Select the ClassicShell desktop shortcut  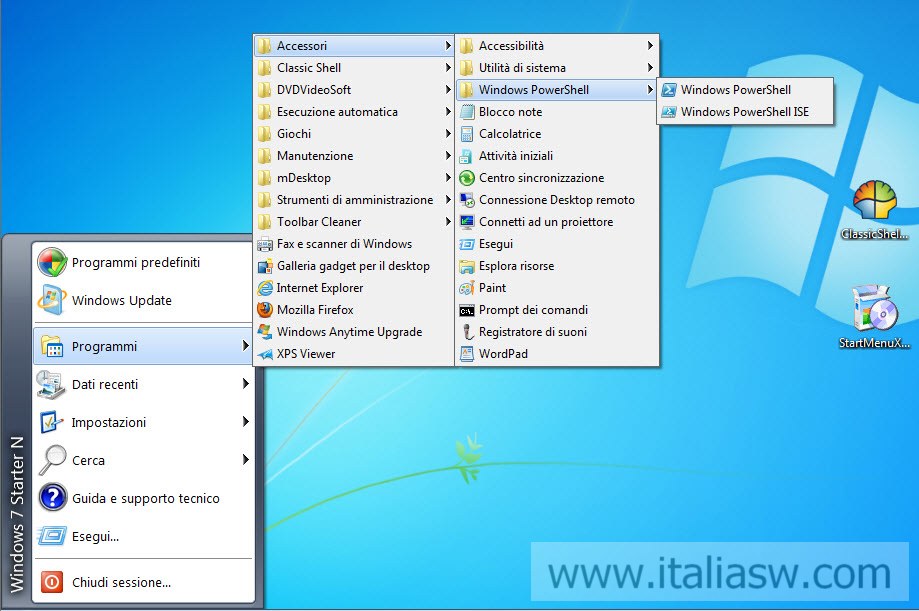(x=874, y=211)
